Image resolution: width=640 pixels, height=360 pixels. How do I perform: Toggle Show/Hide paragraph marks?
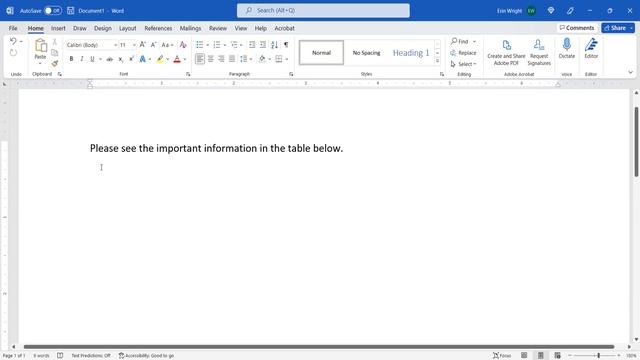(x=286, y=44)
